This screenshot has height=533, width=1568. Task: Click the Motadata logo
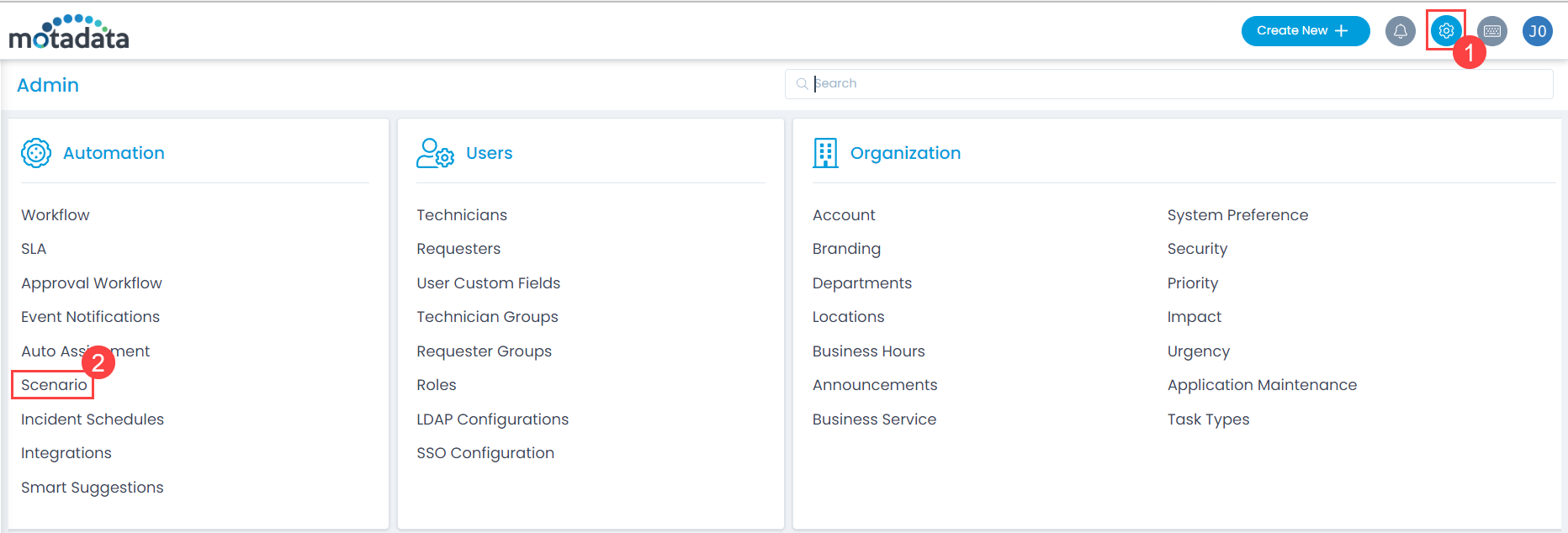coord(69,33)
